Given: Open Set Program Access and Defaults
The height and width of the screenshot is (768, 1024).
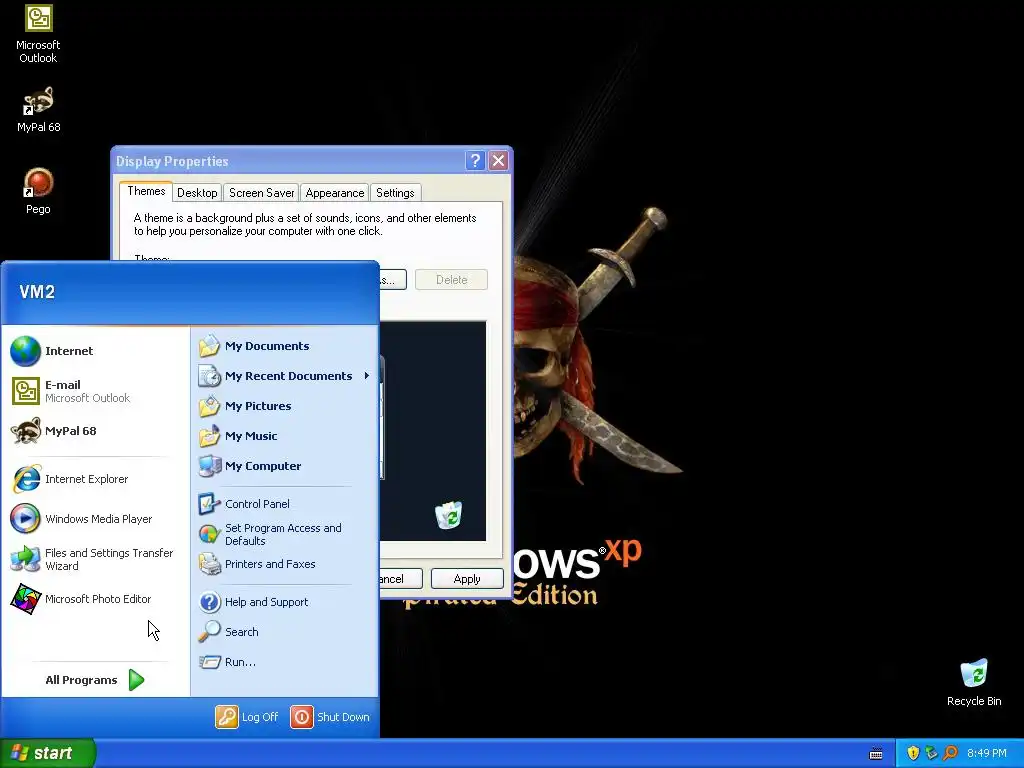Looking at the screenshot, I should tap(284, 534).
